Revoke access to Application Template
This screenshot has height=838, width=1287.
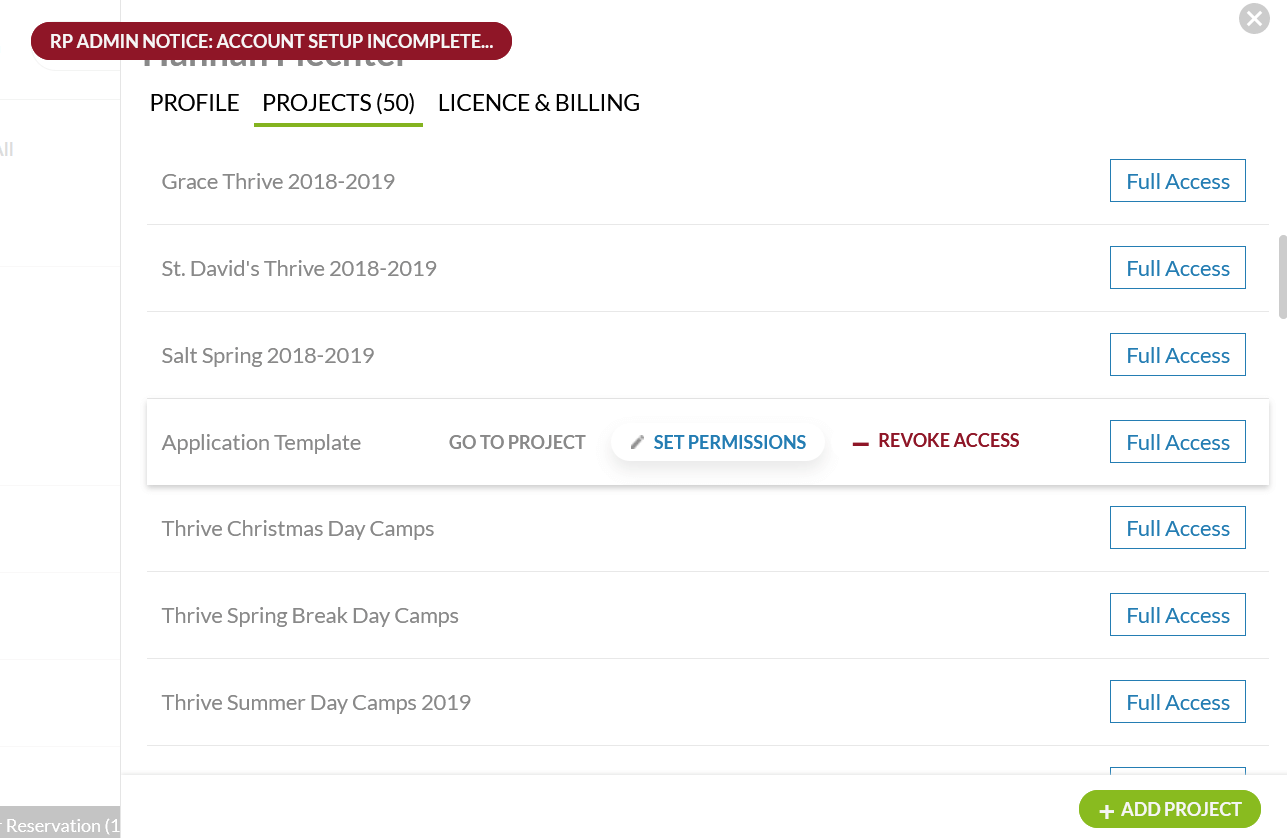click(x=947, y=441)
